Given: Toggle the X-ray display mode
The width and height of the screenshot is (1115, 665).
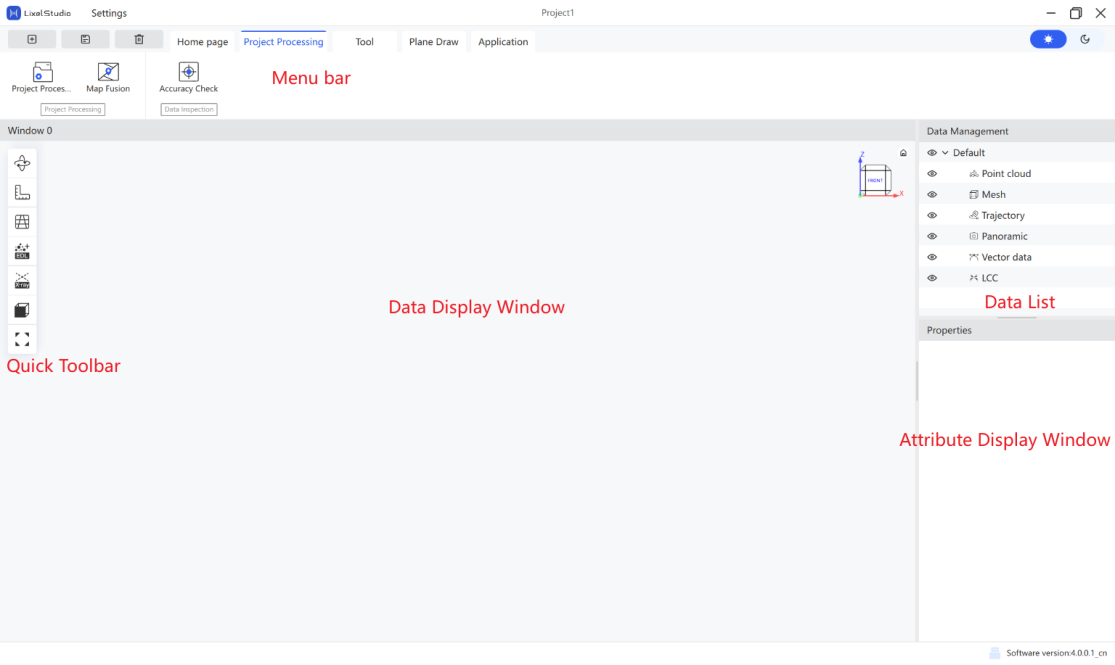Looking at the screenshot, I should tap(22, 280).
